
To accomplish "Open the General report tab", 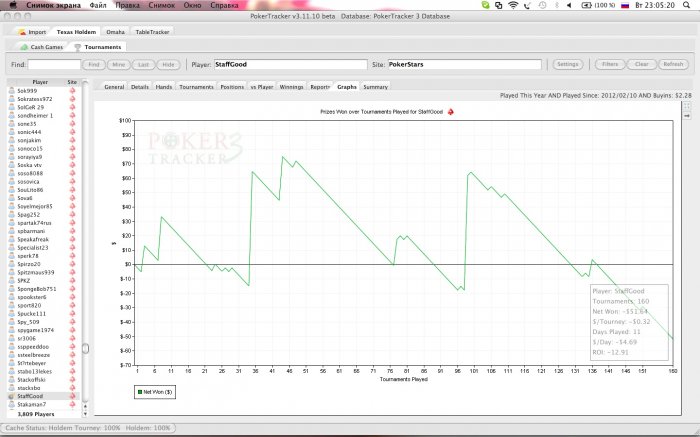I will pyautogui.click(x=114, y=87).
